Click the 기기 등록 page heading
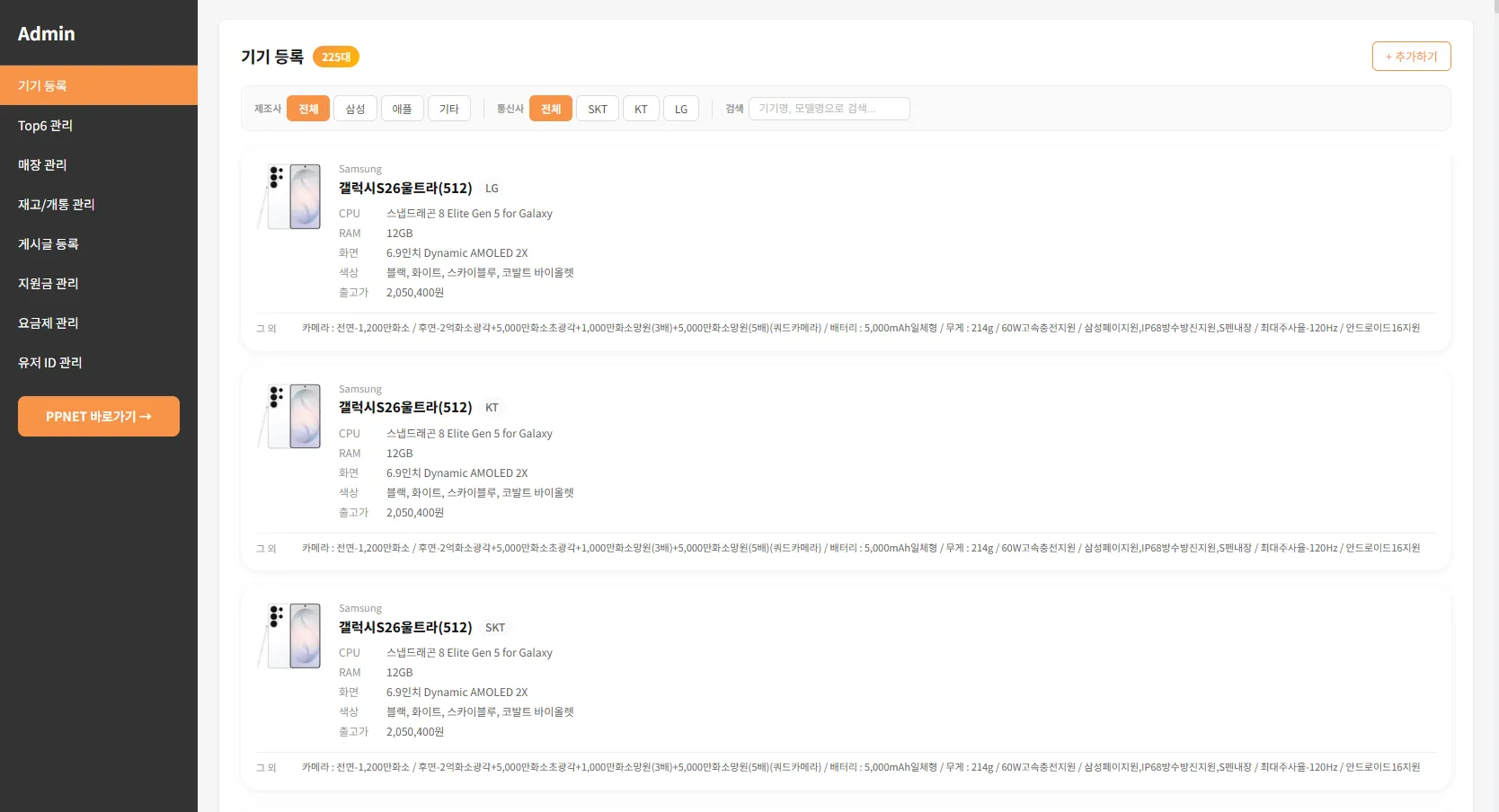 click(x=272, y=57)
